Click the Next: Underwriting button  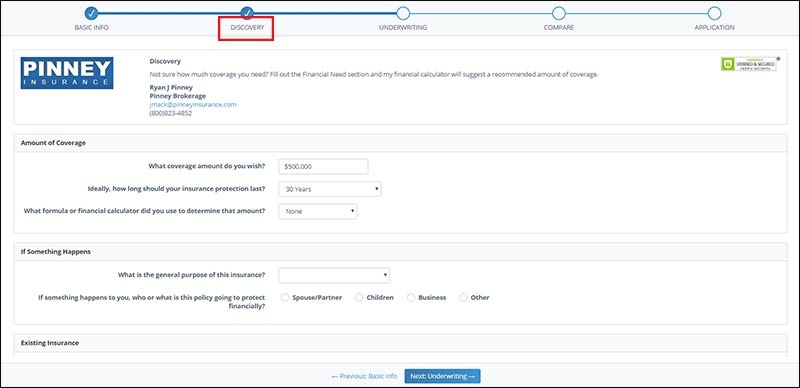[442, 376]
